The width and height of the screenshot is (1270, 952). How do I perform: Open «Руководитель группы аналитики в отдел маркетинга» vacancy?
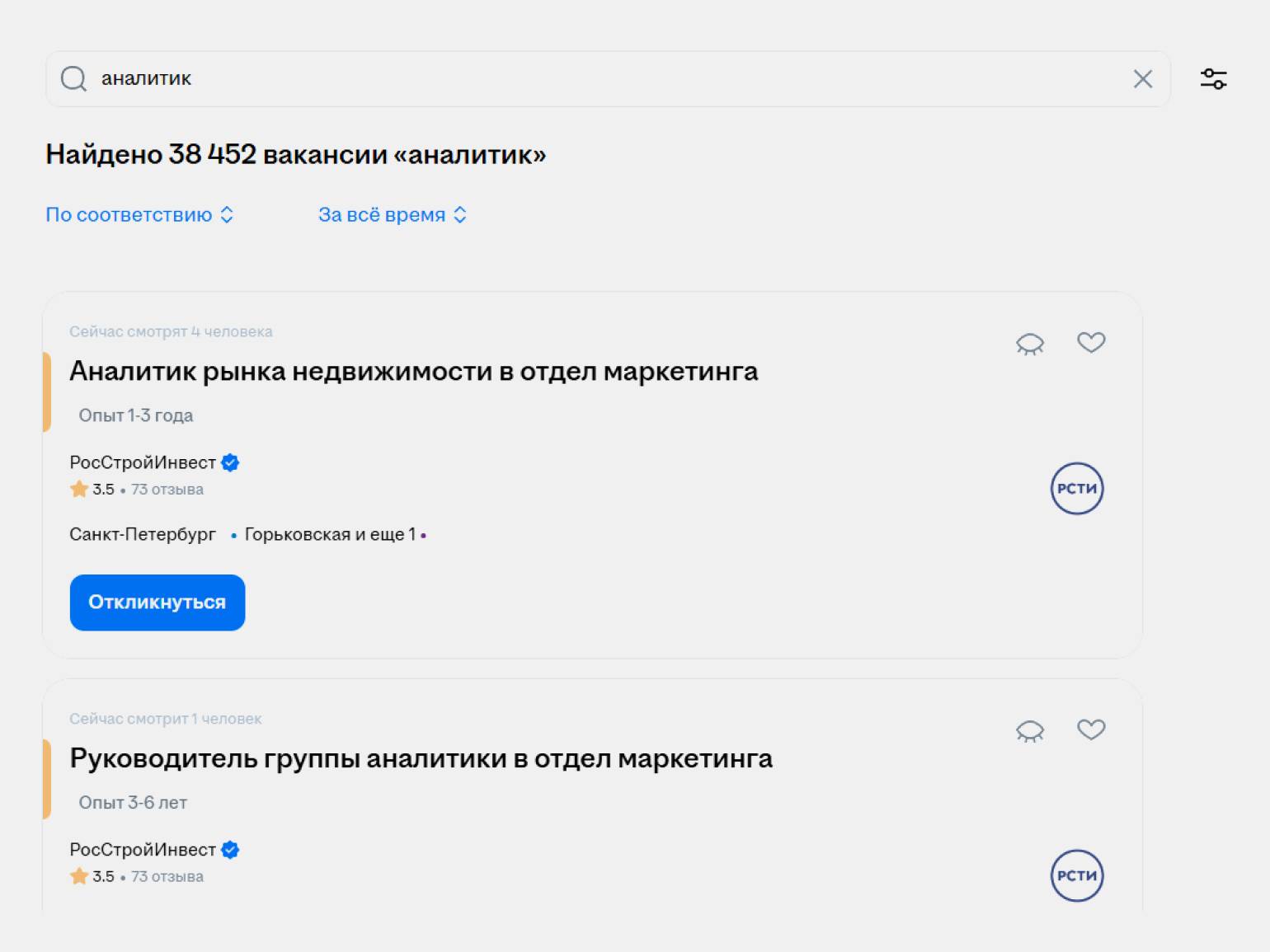pyautogui.click(x=421, y=759)
